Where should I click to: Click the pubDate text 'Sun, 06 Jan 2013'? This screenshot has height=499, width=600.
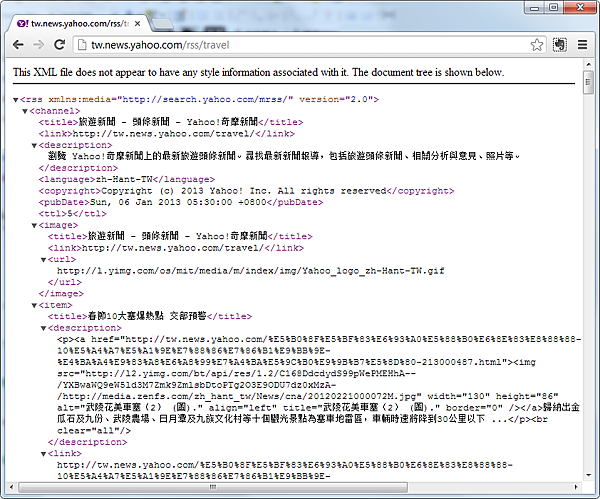(x=135, y=202)
